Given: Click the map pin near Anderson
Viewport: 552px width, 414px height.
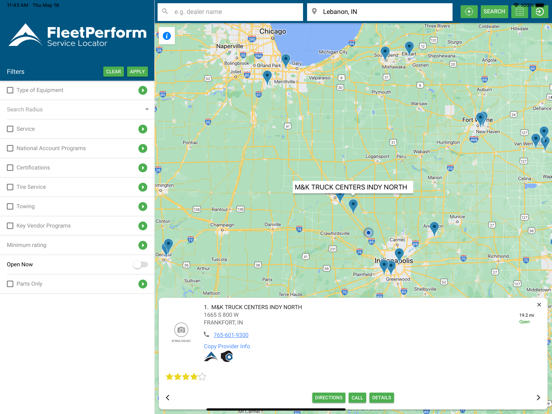Looking at the screenshot, I should pos(434,228).
